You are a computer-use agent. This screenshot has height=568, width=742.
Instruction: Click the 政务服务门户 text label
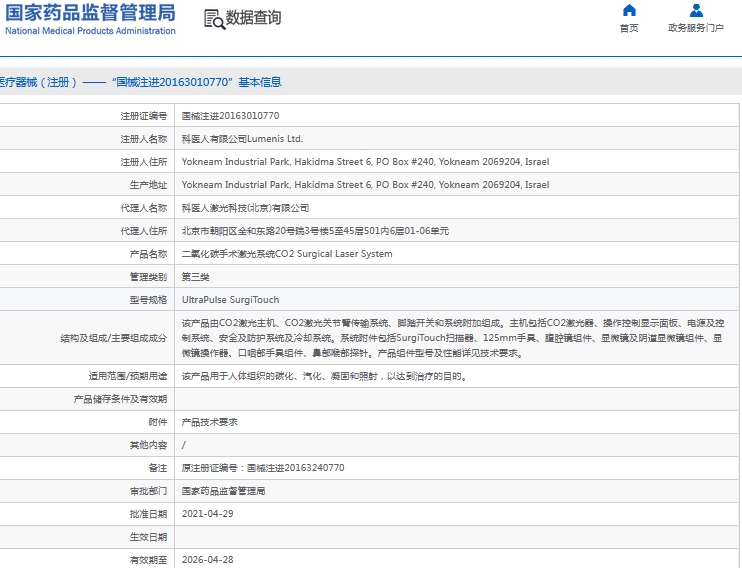(696, 28)
